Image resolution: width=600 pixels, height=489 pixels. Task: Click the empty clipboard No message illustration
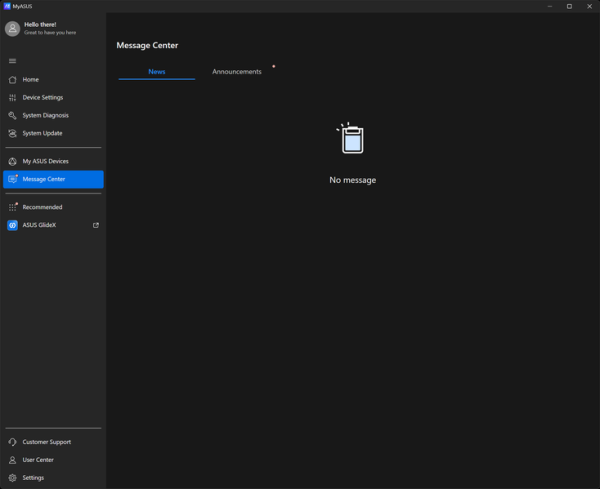coord(351,138)
